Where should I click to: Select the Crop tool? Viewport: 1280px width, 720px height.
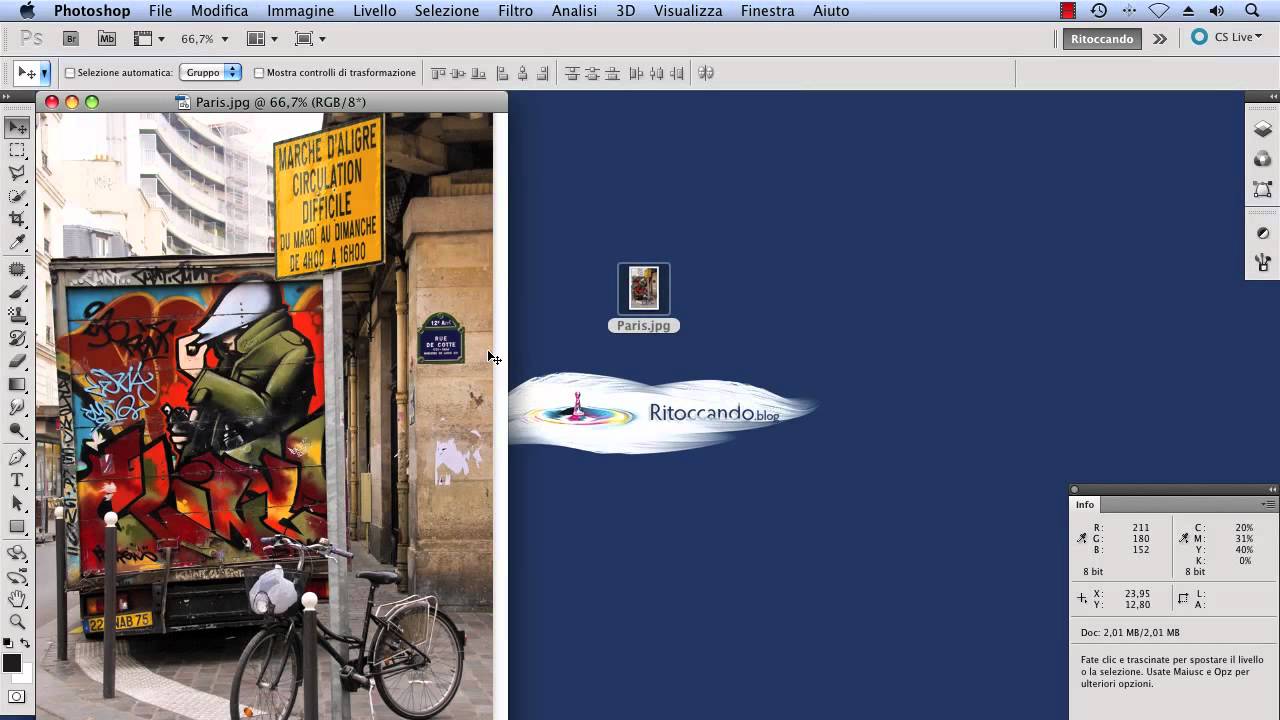point(17,220)
